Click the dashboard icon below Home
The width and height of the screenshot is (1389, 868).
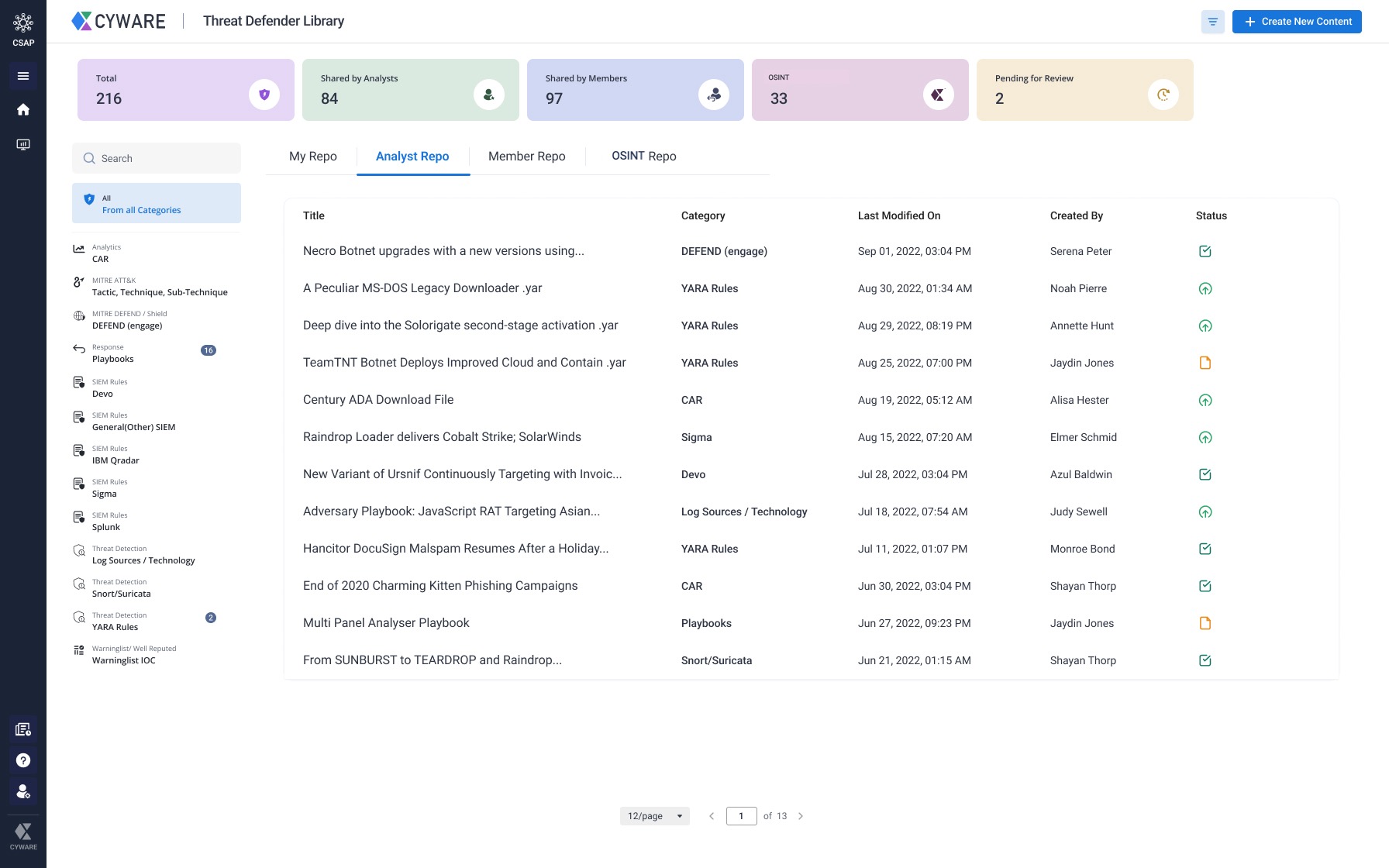click(23, 144)
